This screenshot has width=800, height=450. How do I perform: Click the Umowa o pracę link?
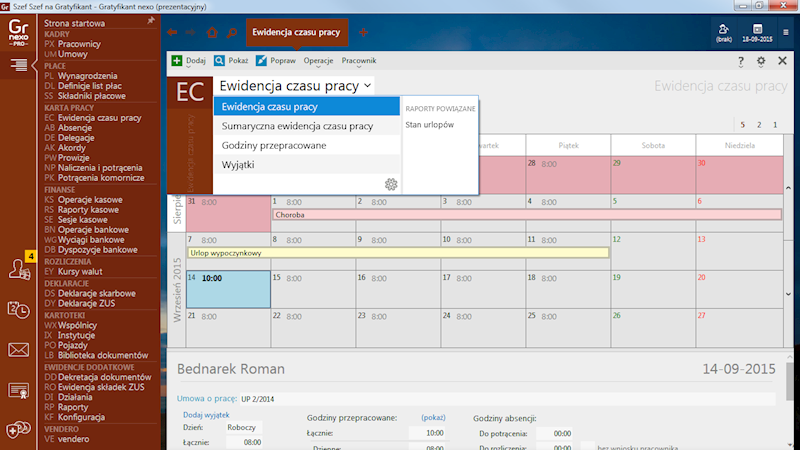[x=207, y=398]
